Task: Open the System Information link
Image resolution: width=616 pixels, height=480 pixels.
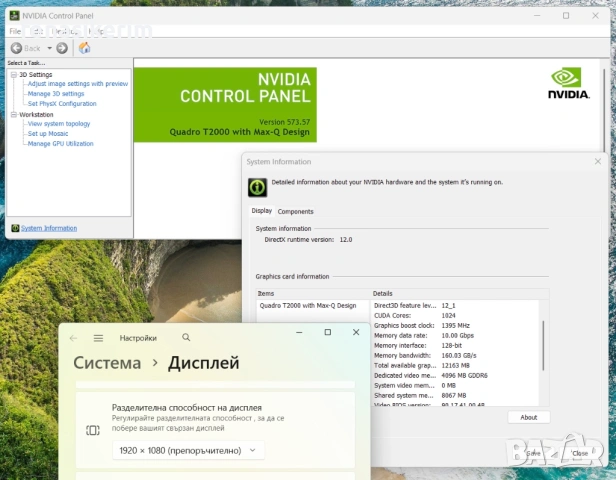Action: pos(49,228)
